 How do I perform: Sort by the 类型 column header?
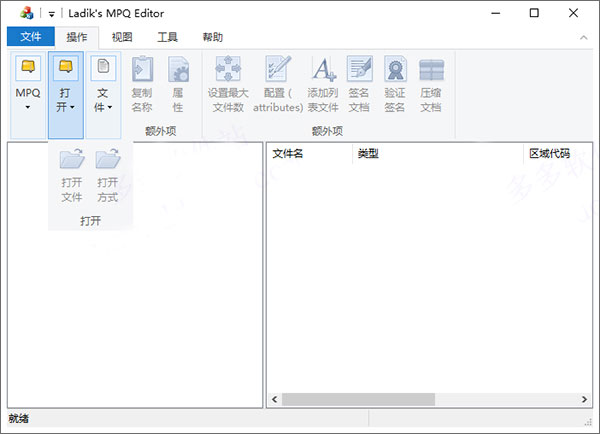click(x=437, y=154)
